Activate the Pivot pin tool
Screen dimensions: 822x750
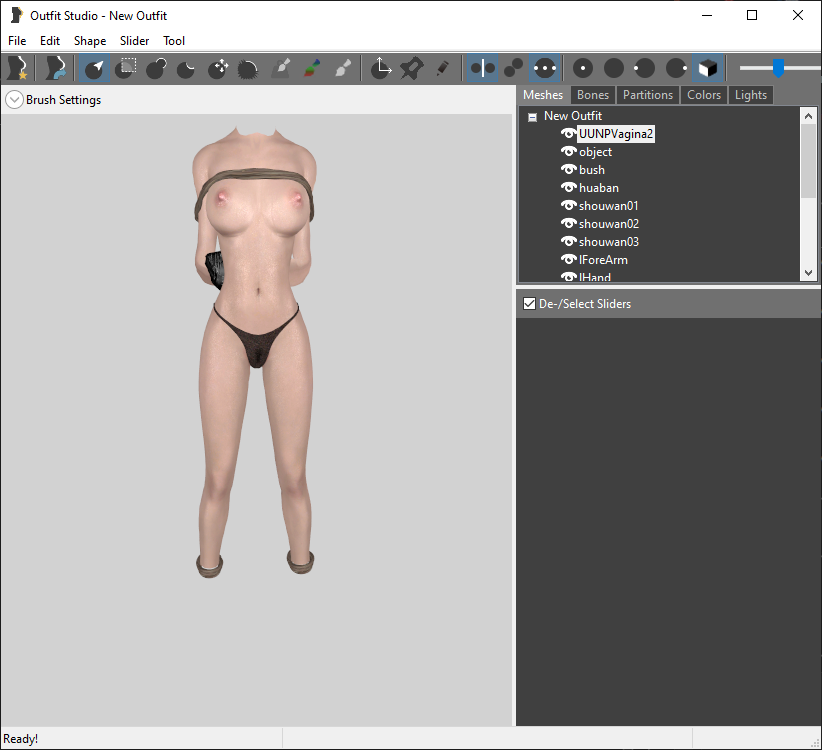click(x=412, y=68)
